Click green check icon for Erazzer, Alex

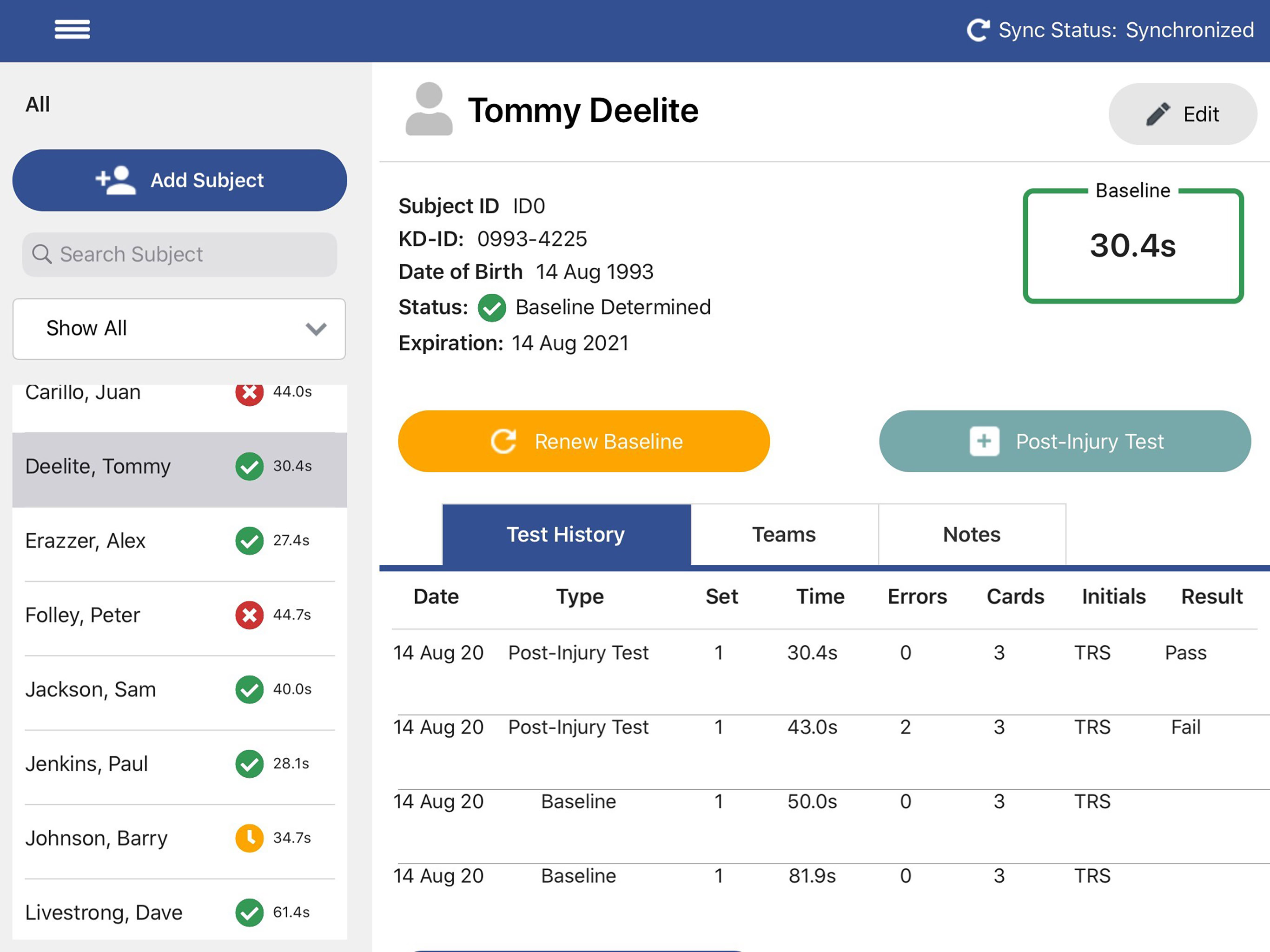249,541
